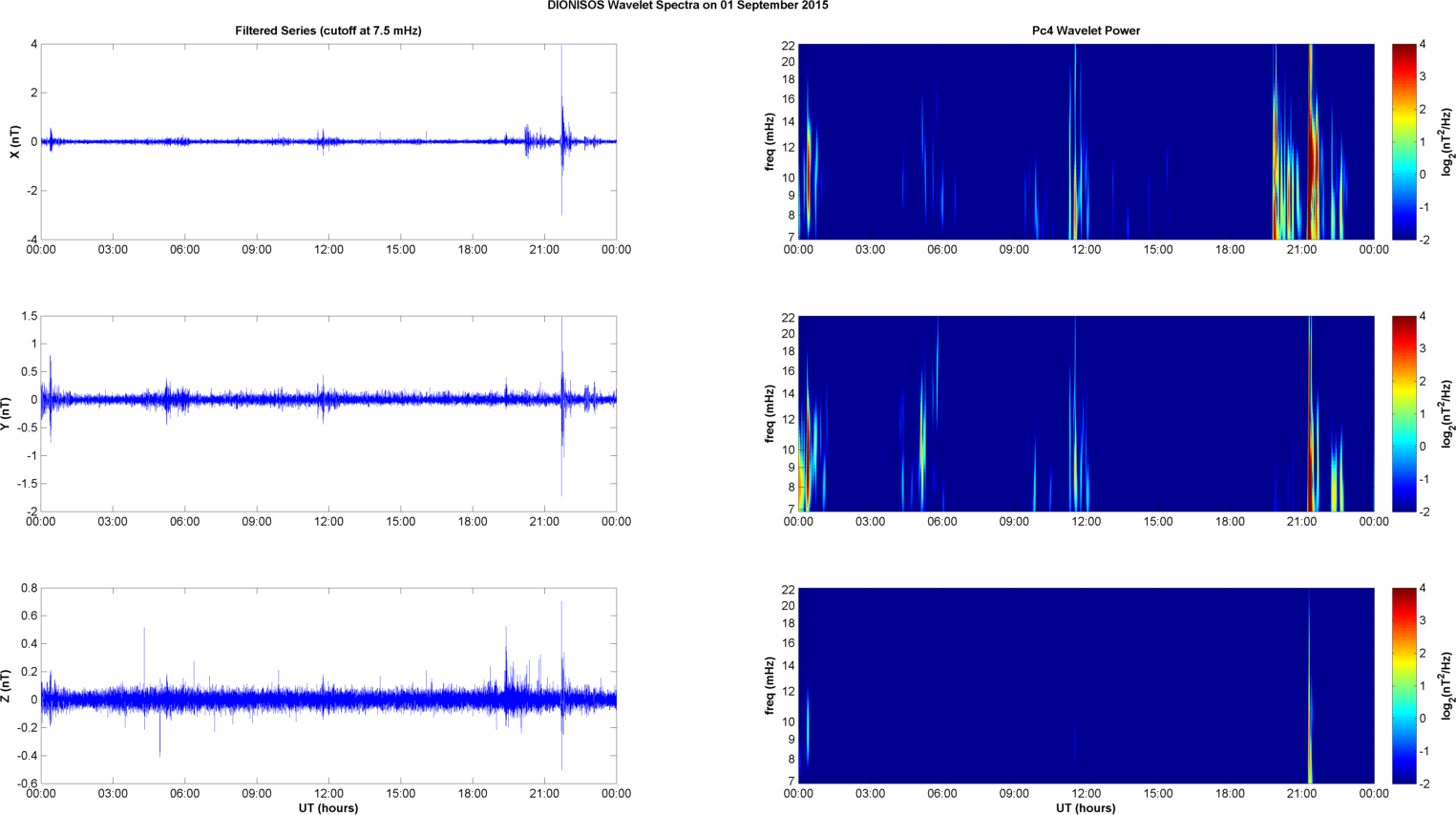Click '18:00' under the Z wavelet spectrogram
The height and width of the screenshot is (815, 1456).
(1230, 794)
